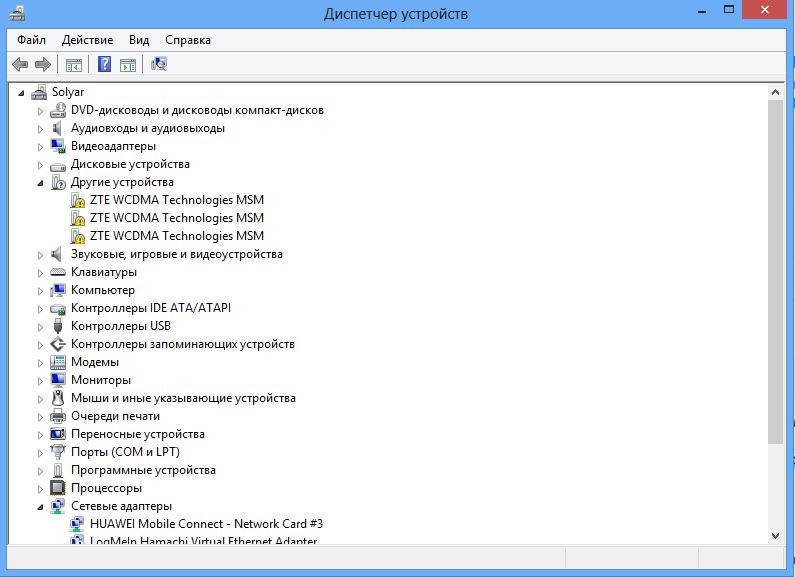Select the Процессоры label

coord(106,488)
